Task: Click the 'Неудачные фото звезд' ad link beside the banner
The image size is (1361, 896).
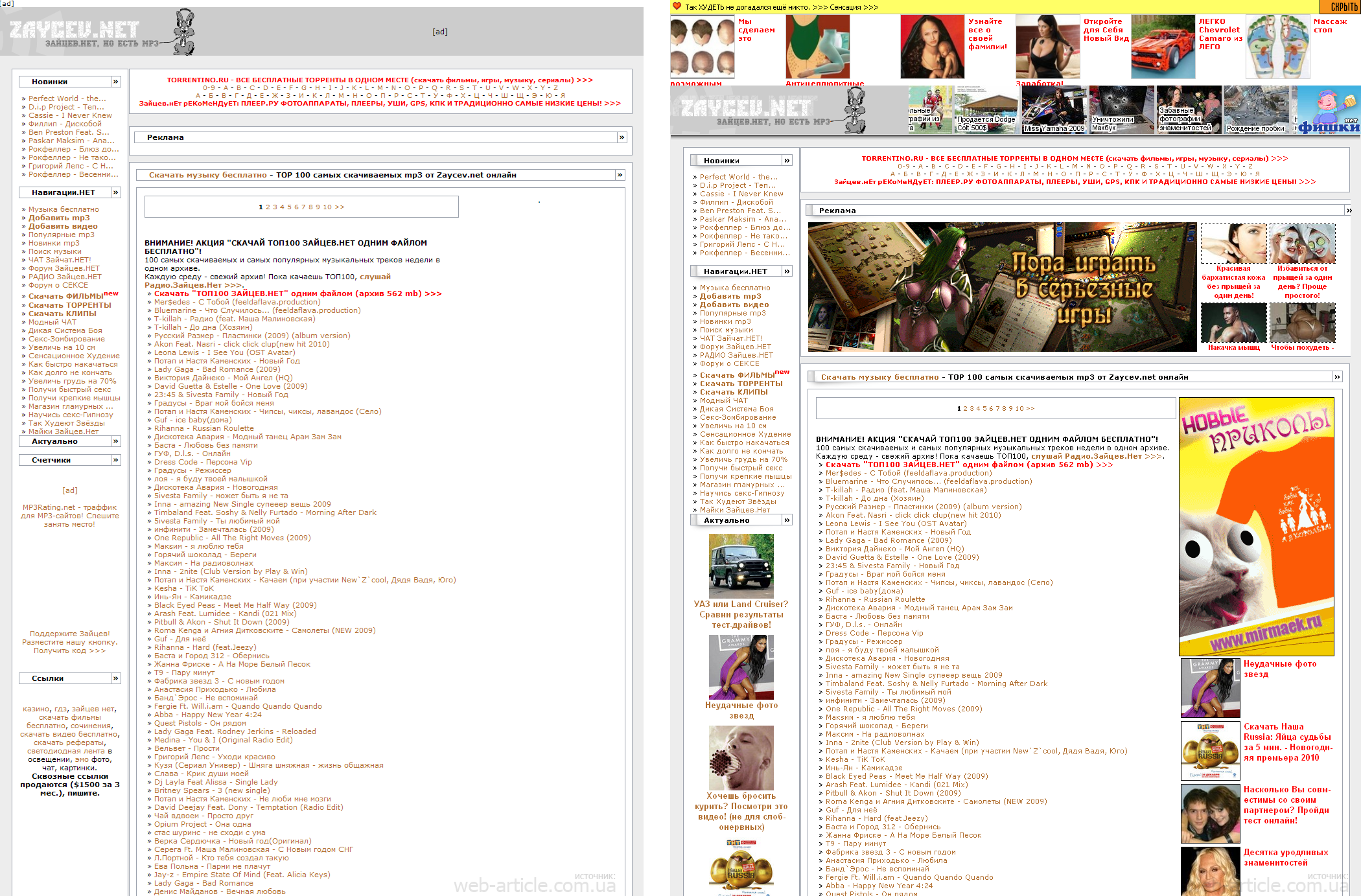Action: [1280, 669]
